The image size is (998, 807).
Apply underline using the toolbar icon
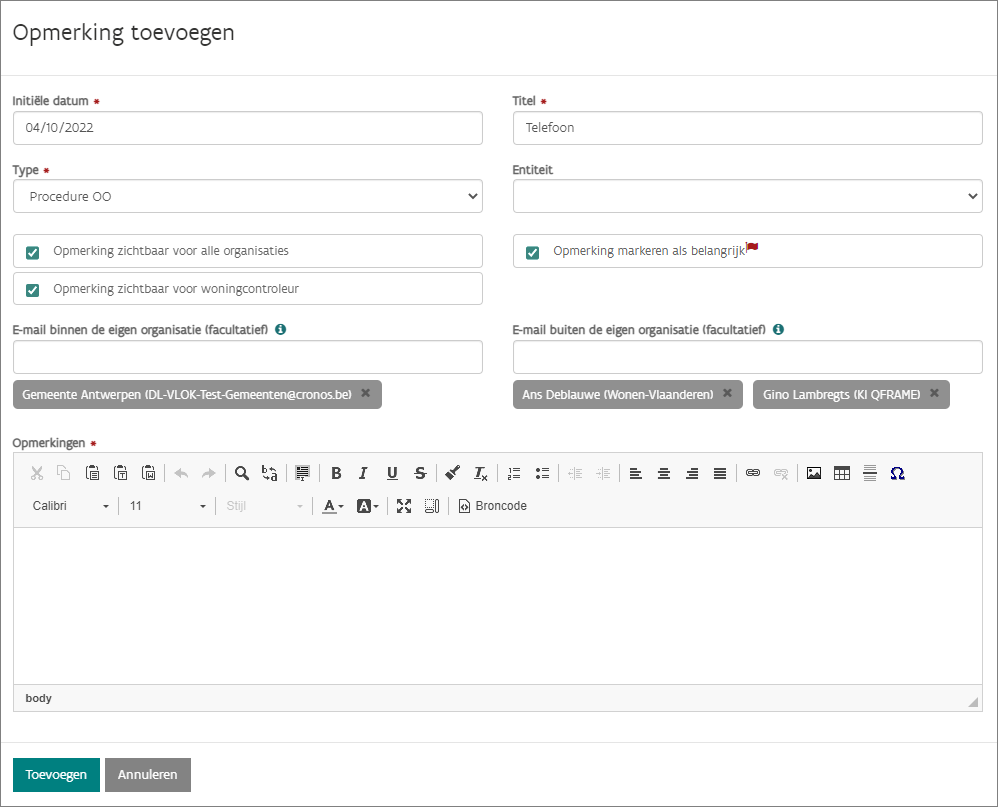tap(392, 474)
